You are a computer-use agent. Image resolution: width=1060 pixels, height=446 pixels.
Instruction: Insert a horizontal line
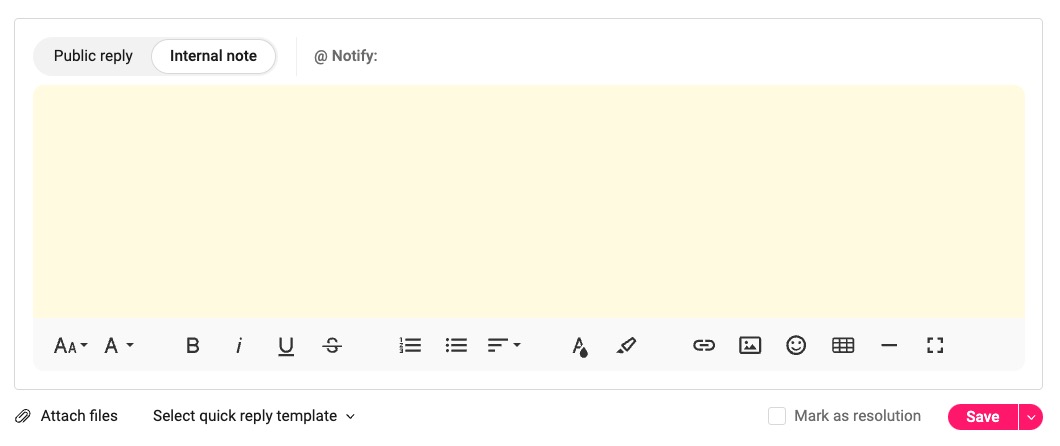click(x=889, y=345)
